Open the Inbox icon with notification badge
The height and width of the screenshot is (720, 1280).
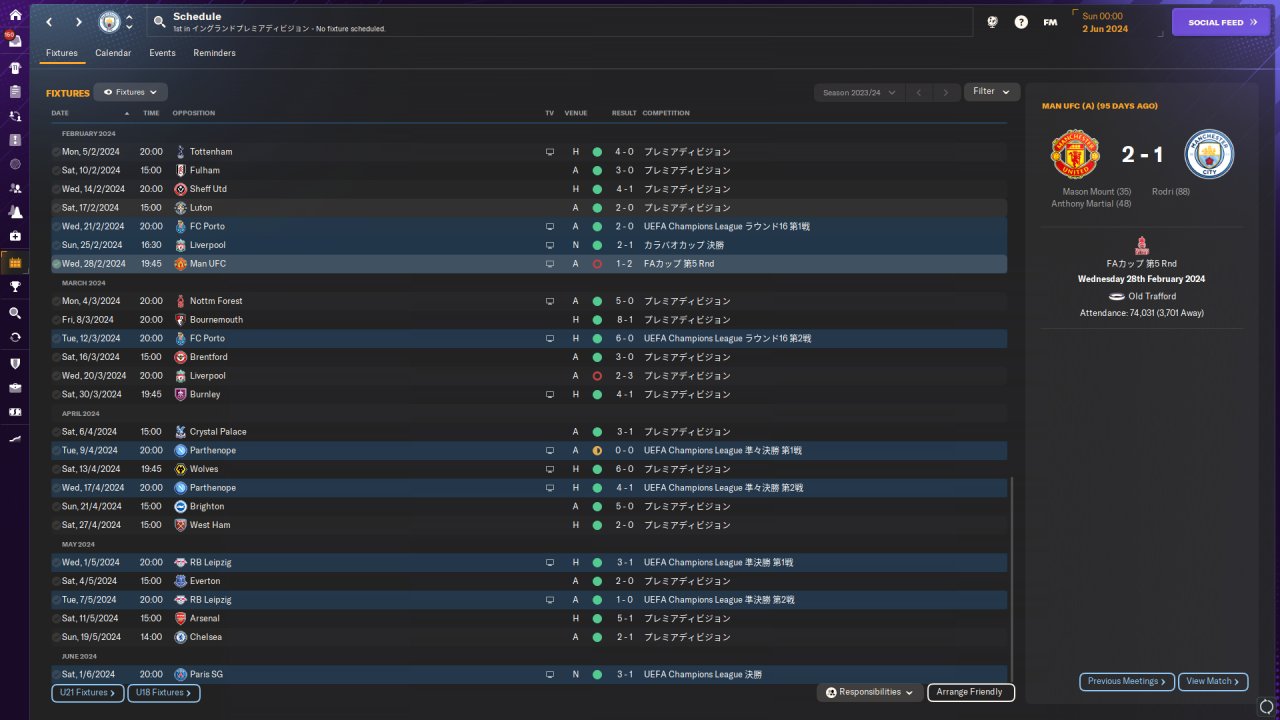[15, 40]
